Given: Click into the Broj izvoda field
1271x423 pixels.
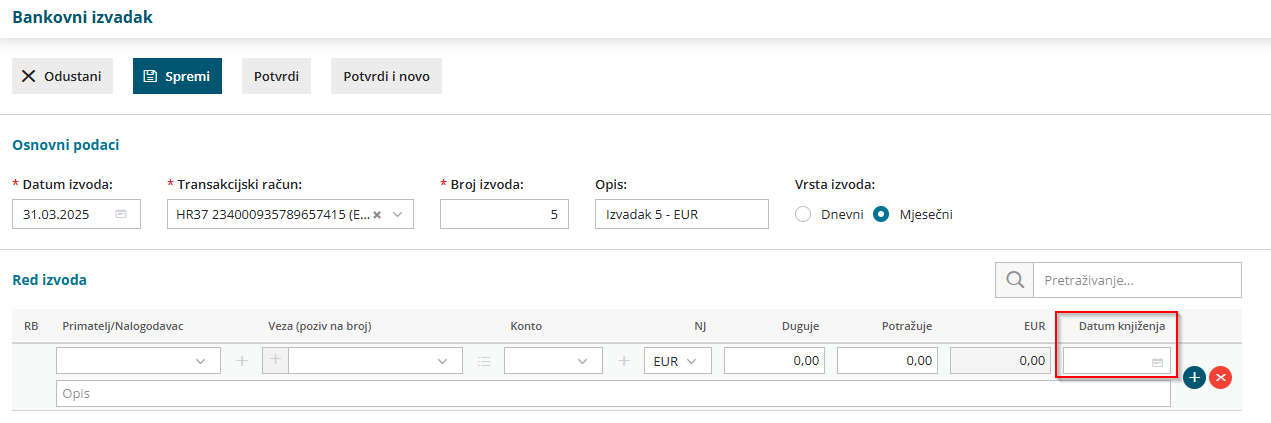Looking at the screenshot, I should (504, 214).
